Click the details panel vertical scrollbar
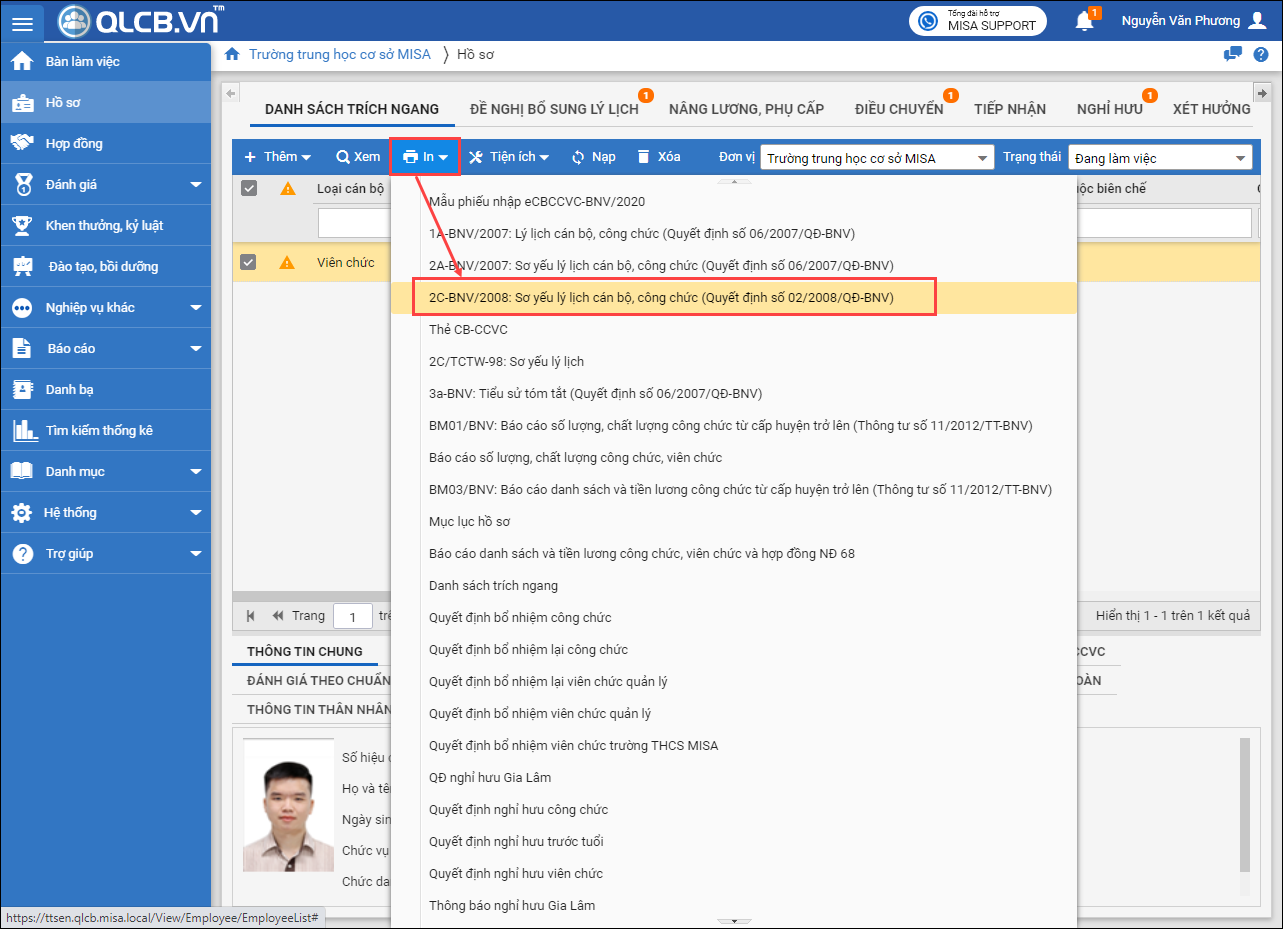This screenshot has height=929, width=1283. 1244,805
